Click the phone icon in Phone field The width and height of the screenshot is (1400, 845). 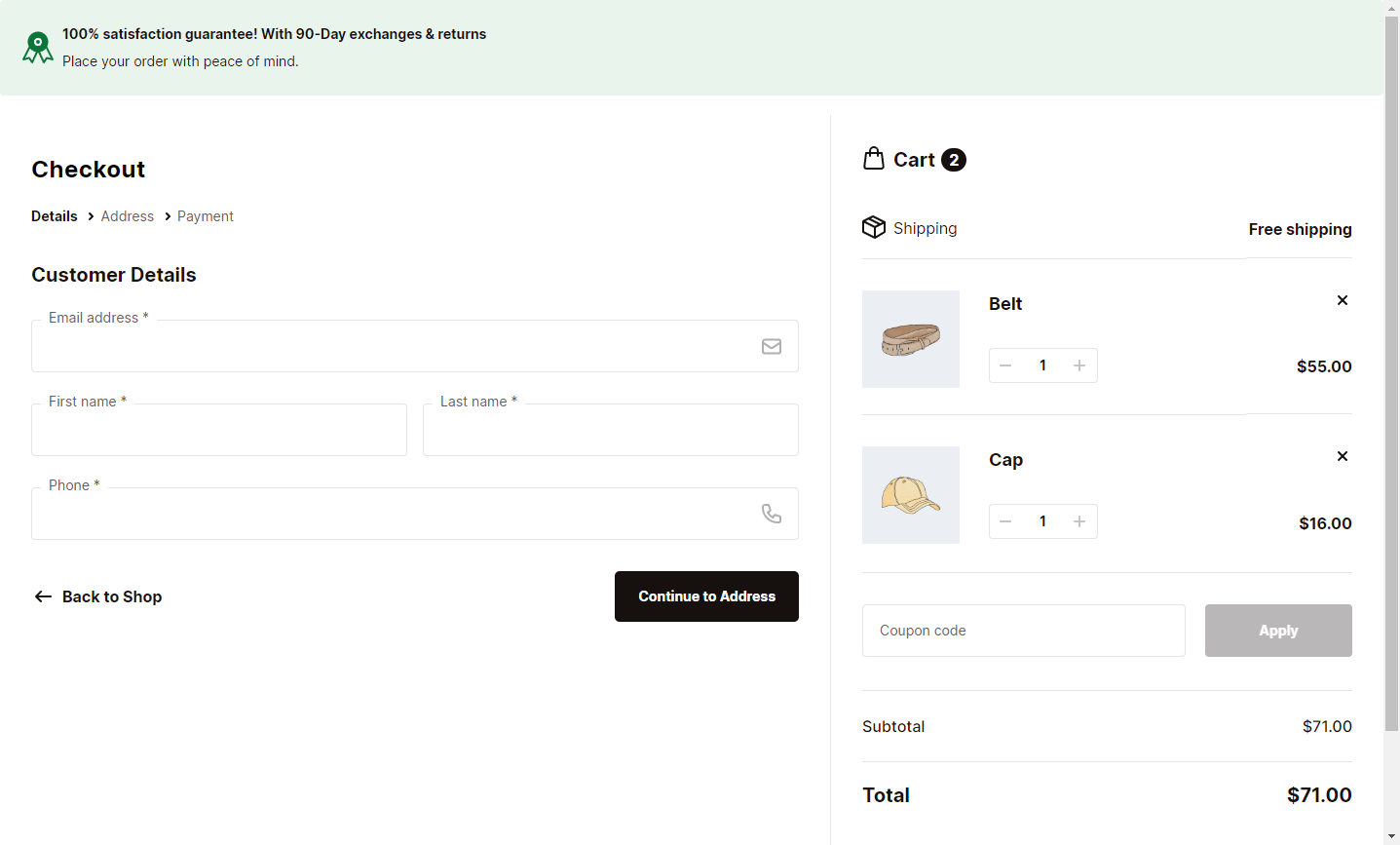click(772, 513)
